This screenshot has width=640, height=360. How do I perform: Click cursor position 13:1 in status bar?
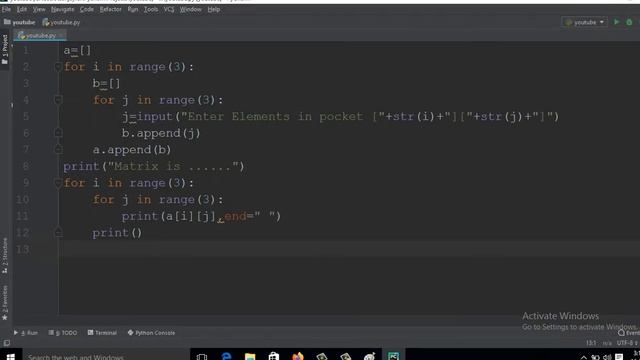[x=591, y=343]
